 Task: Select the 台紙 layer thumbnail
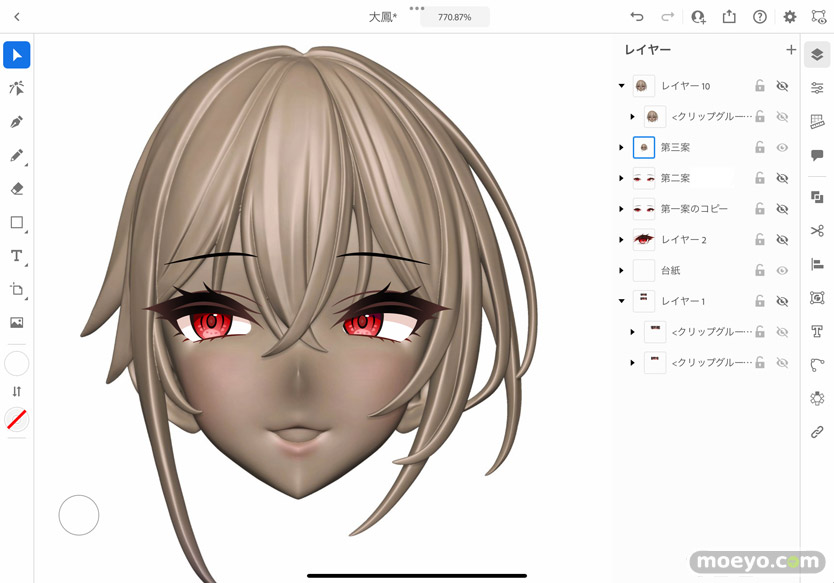tap(644, 271)
